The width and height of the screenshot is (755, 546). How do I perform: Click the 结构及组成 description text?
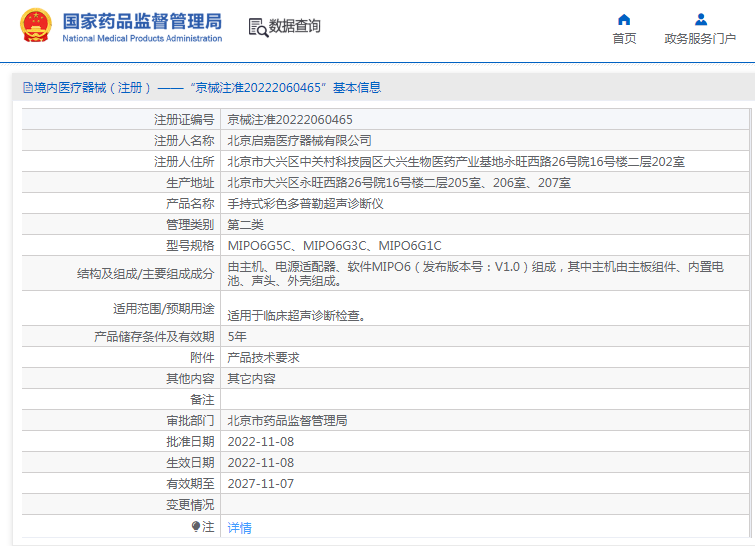tap(475, 273)
